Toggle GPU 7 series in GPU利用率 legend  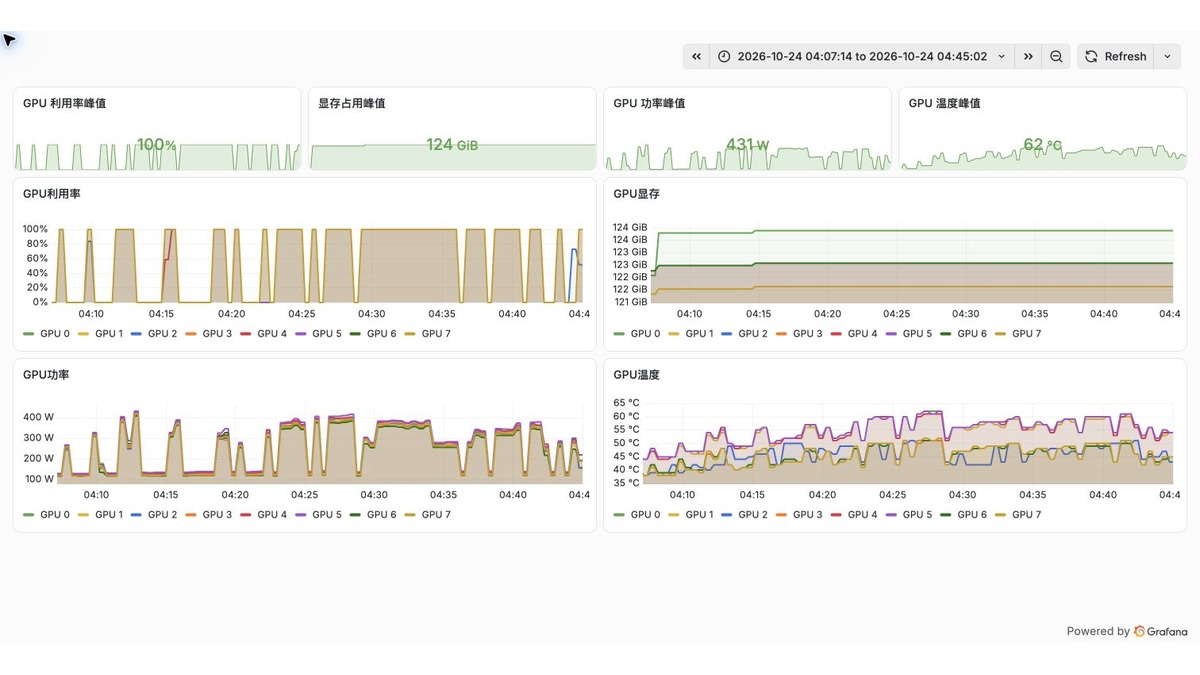tap(436, 334)
